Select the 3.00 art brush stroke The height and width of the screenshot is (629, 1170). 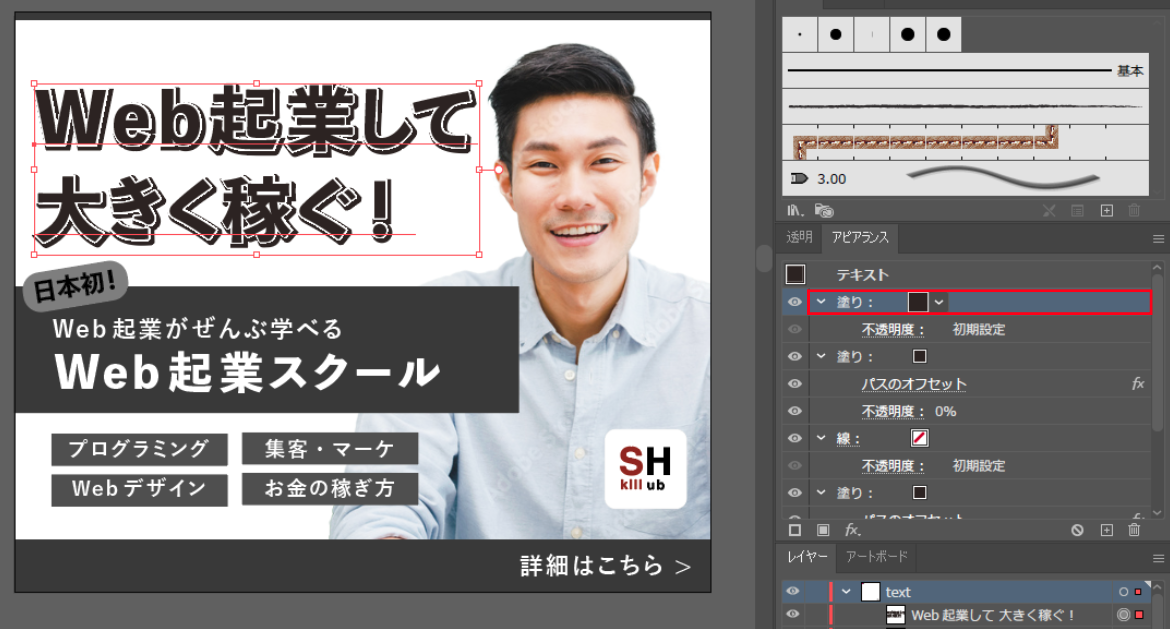966,178
